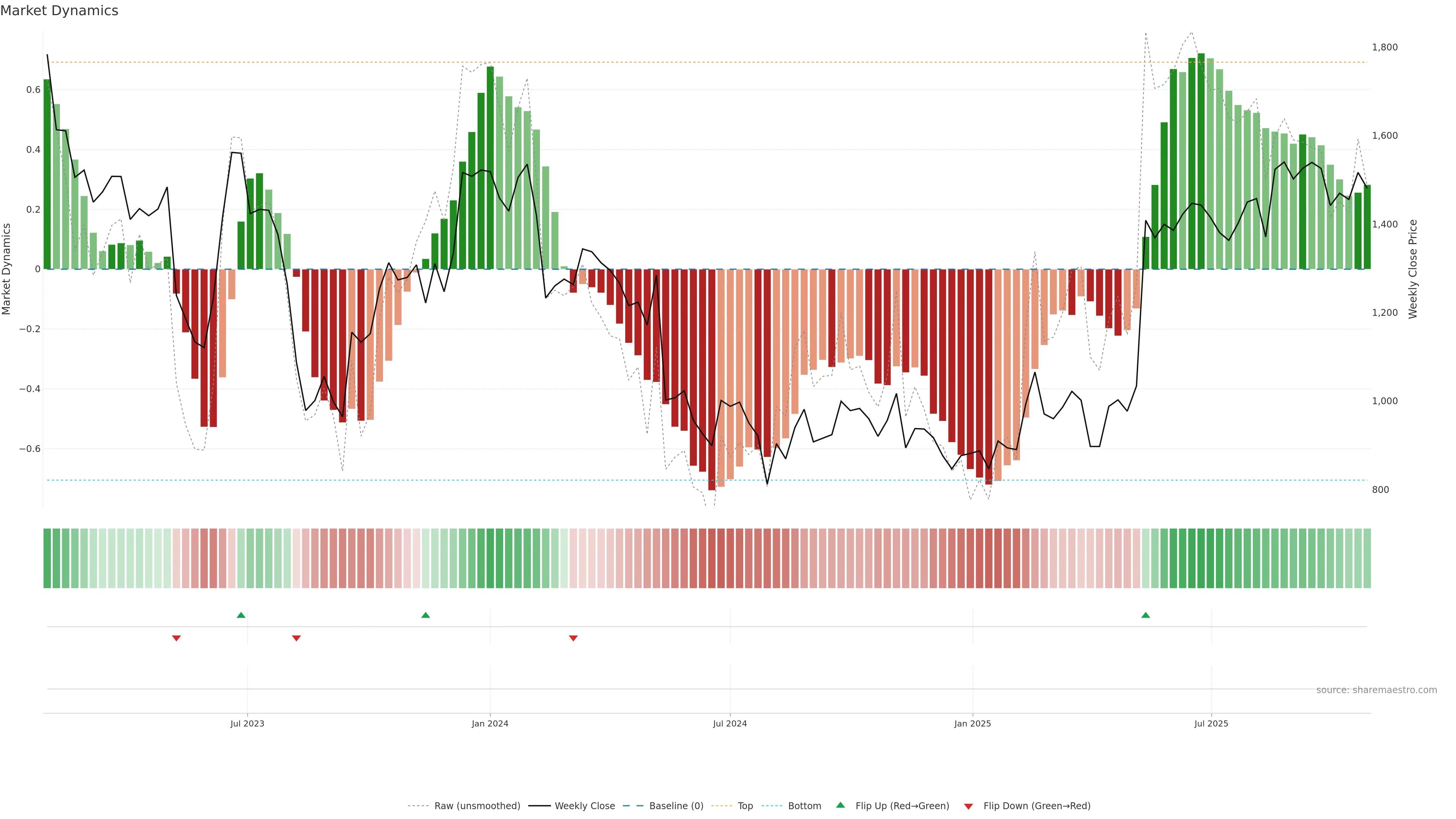Click the flip-up marker between Jul 2023 and Jan 2024
The height and width of the screenshot is (819, 1456).
click(425, 615)
